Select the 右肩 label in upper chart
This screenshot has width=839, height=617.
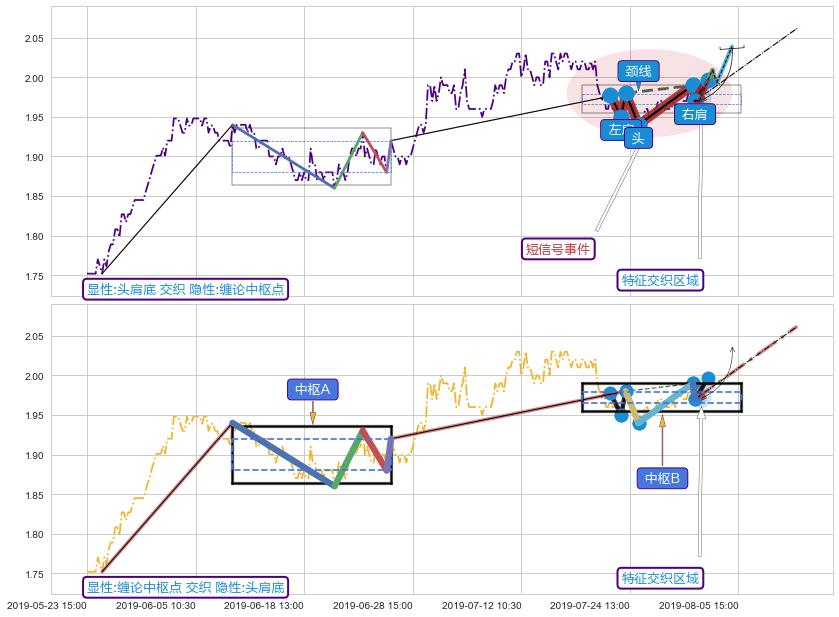(x=693, y=114)
